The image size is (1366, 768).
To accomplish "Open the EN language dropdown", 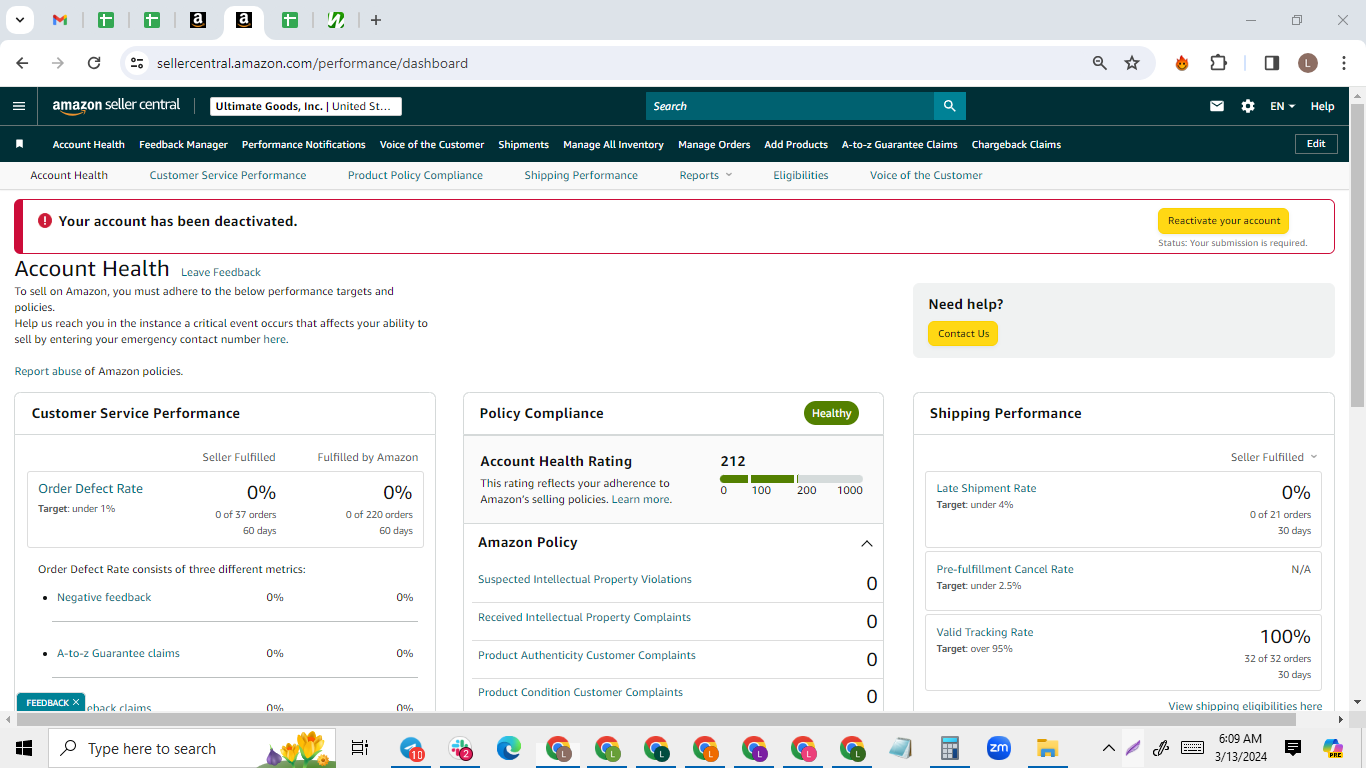I will click(1282, 106).
